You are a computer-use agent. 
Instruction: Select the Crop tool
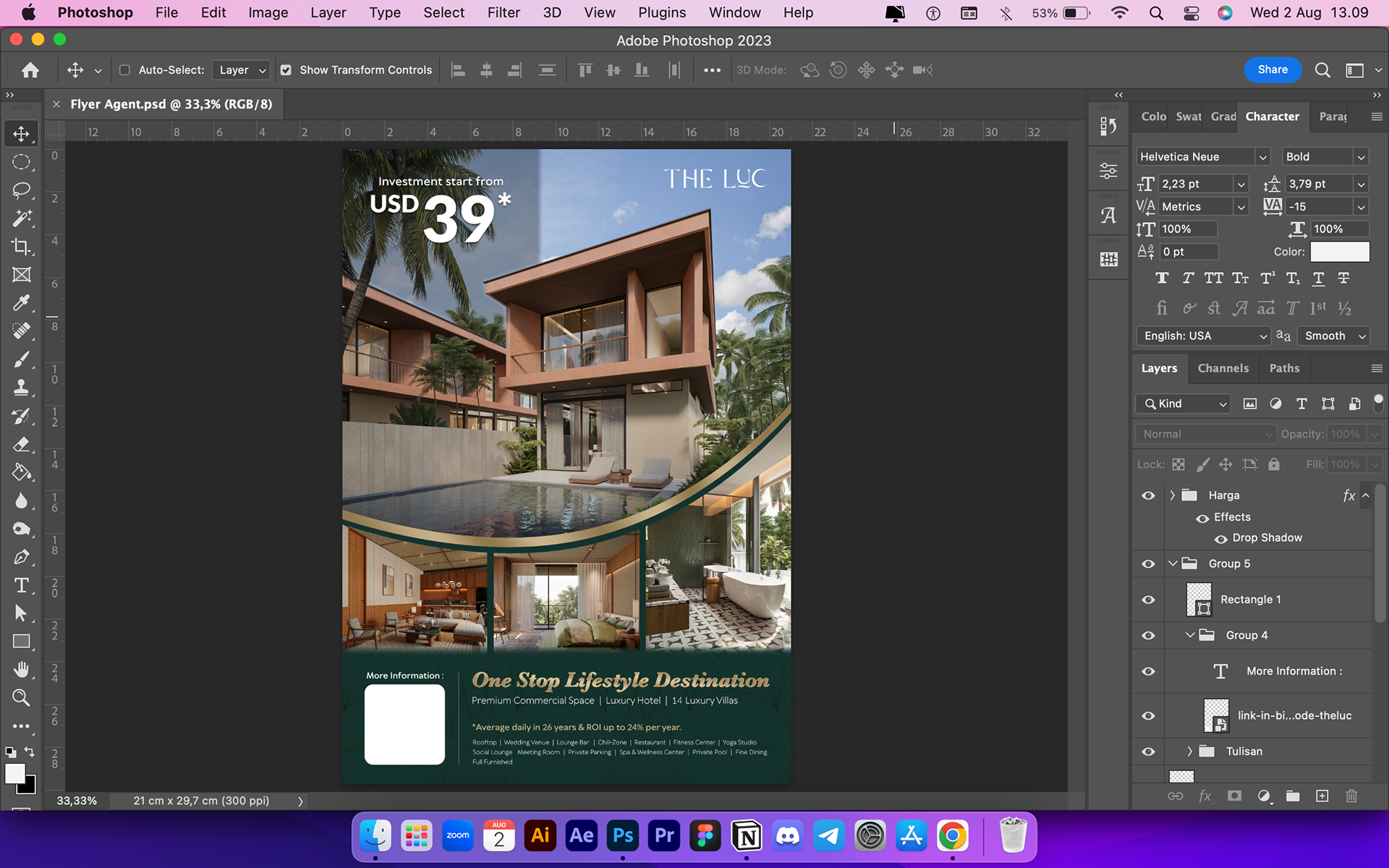(21, 247)
